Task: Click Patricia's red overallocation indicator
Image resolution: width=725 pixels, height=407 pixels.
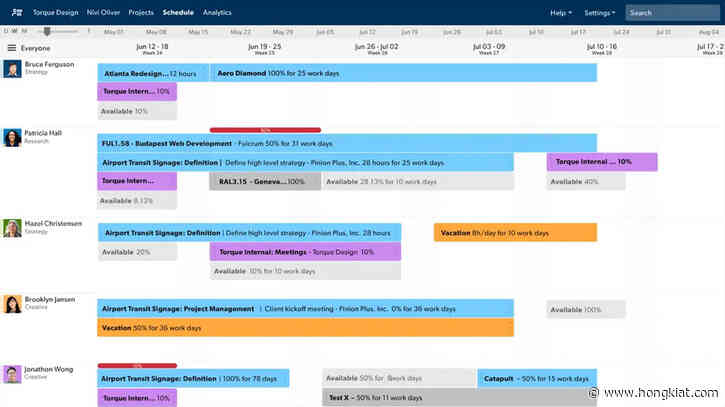Action: 265,130
